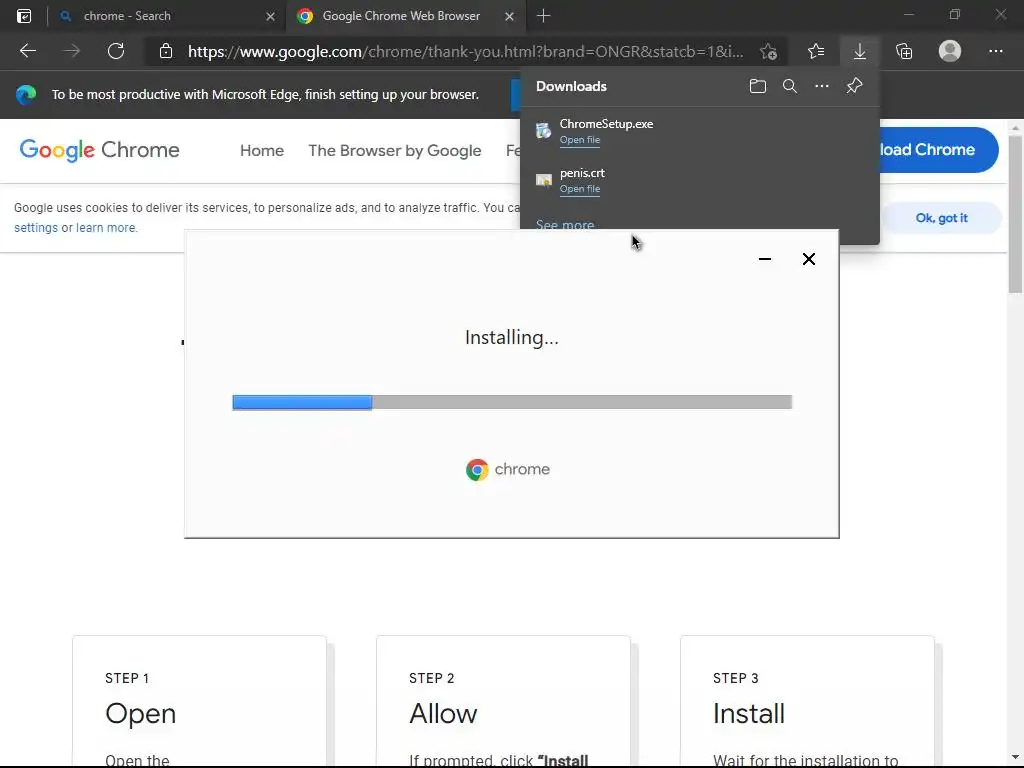Image resolution: width=1024 pixels, height=768 pixels.
Task: Open the Collections icon
Action: click(x=904, y=51)
